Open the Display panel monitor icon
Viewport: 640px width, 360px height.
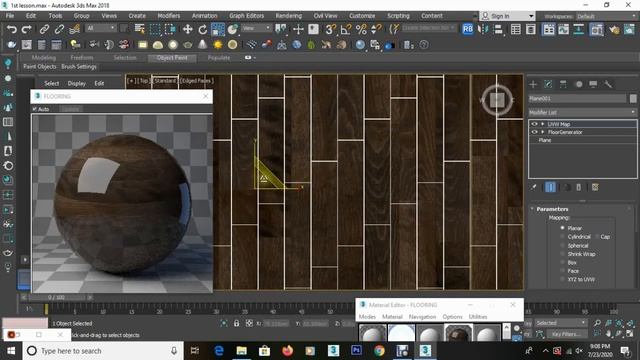point(593,84)
